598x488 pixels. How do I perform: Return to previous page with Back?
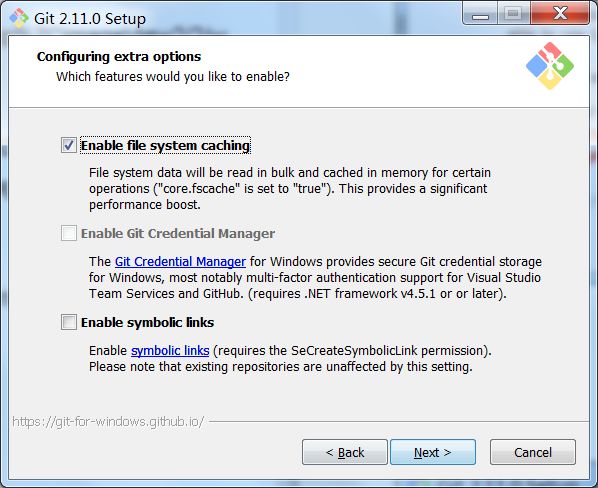pyautogui.click(x=345, y=452)
